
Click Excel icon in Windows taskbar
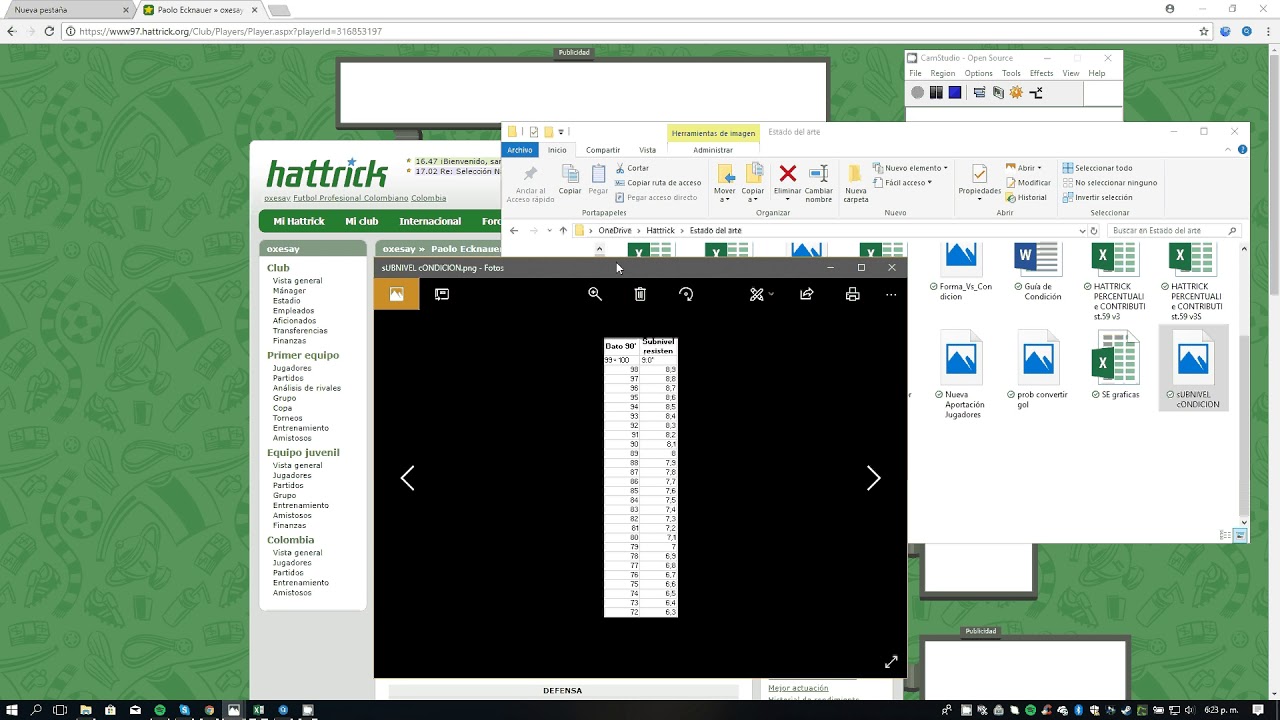pyautogui.click(x=258, y=710)
